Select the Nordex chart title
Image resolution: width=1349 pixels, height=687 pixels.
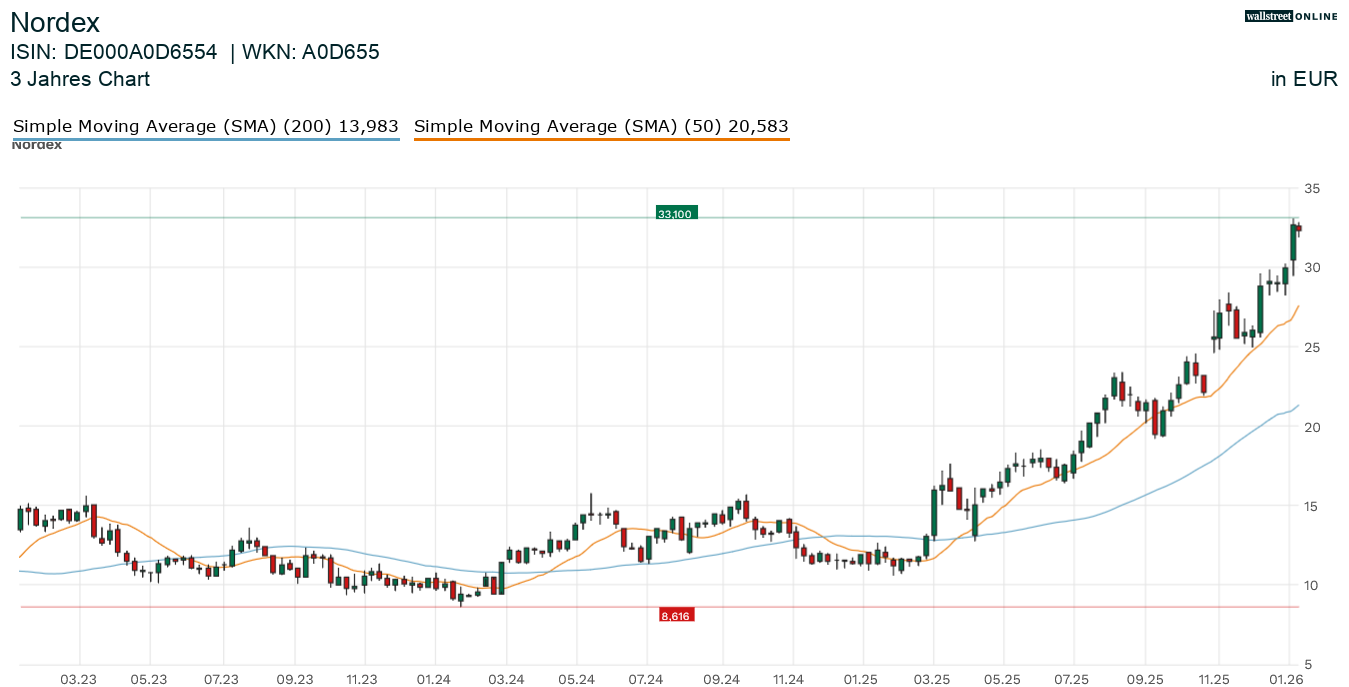pos(55,22)
